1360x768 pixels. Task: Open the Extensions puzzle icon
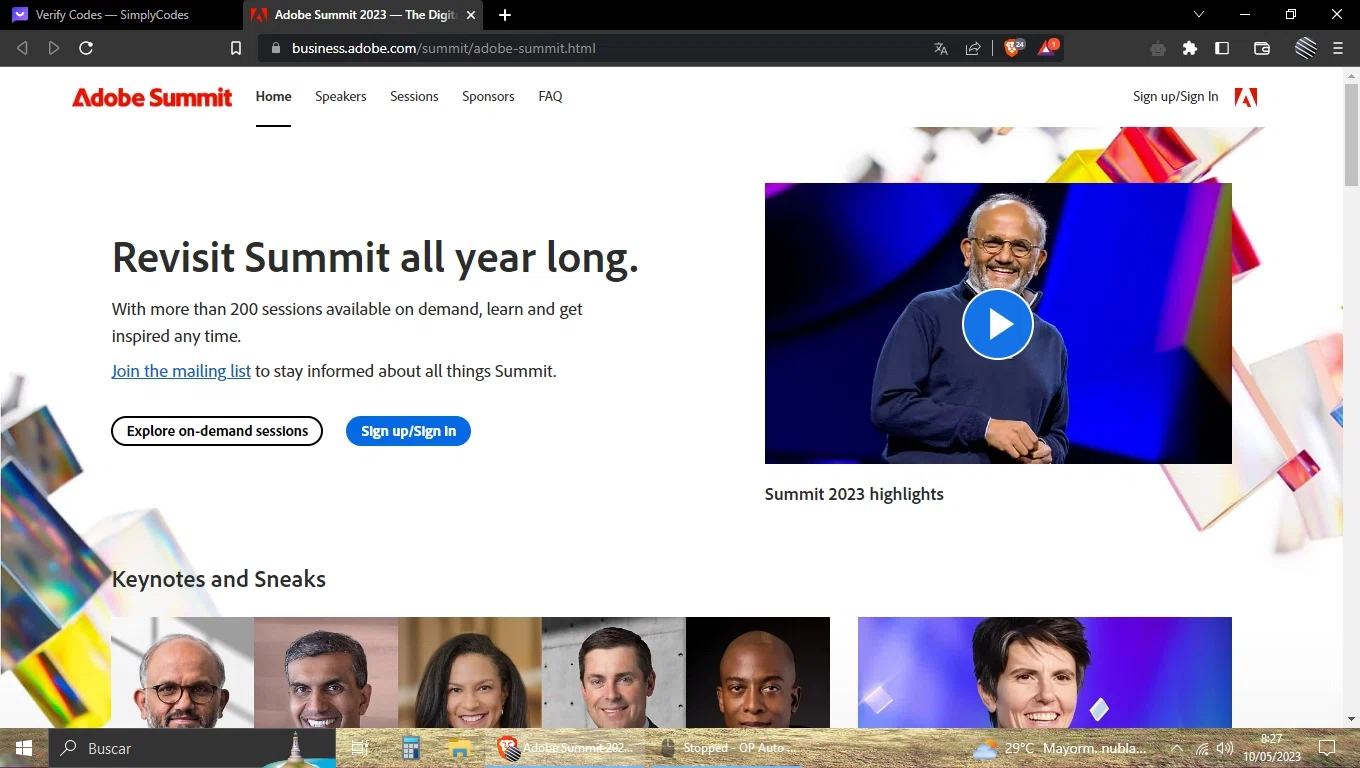pos(1190,48)
